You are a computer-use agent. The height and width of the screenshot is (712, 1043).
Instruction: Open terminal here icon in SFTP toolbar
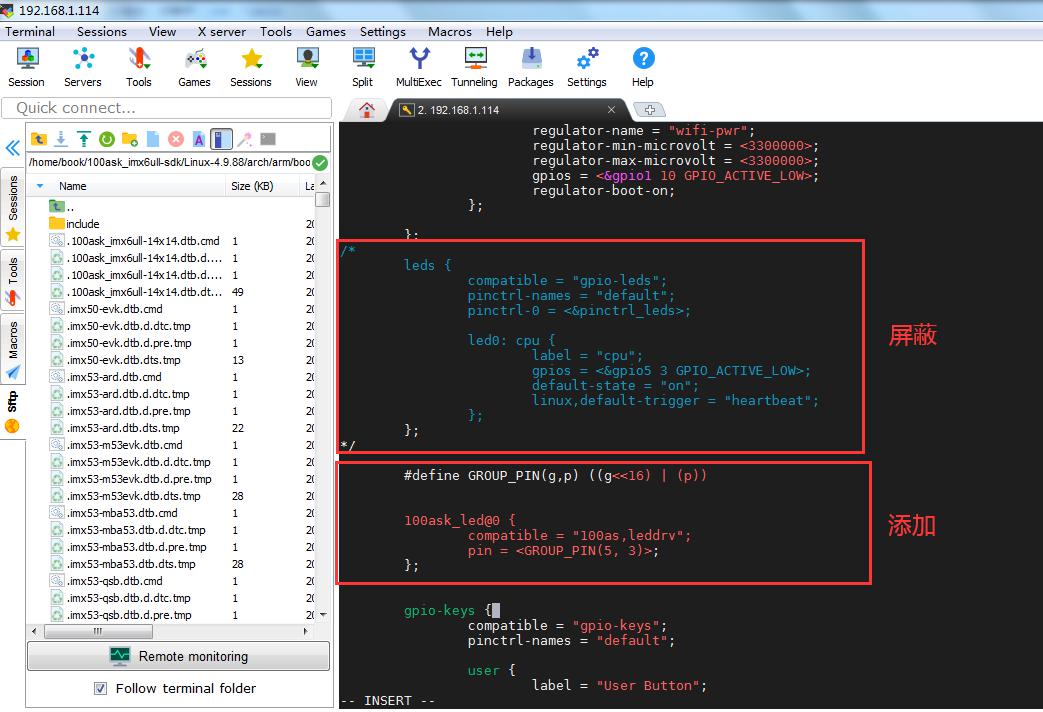click(x=268, y=139)
